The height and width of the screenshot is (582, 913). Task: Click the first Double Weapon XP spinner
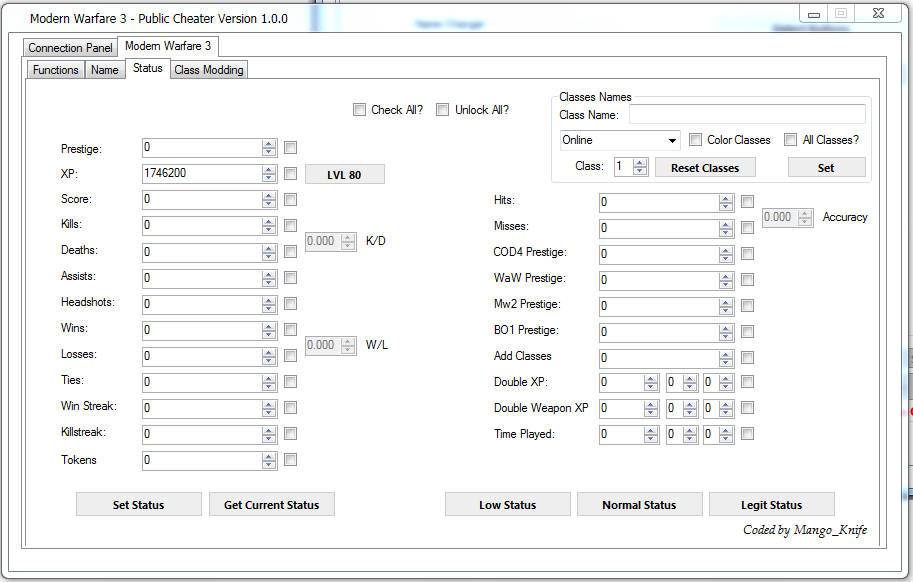click(x=651, y=408)
